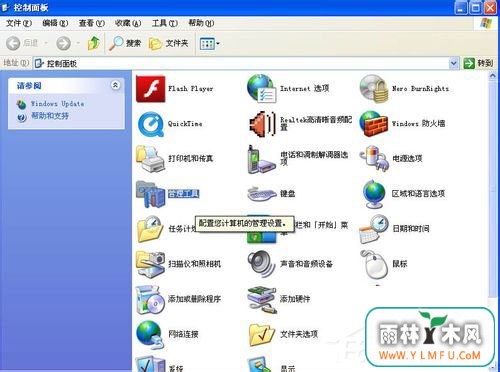This screenshot has height=372, width=500.
Task: Open the Realtek高清晰音频配置 speaker icon
Action: (262, 124)
